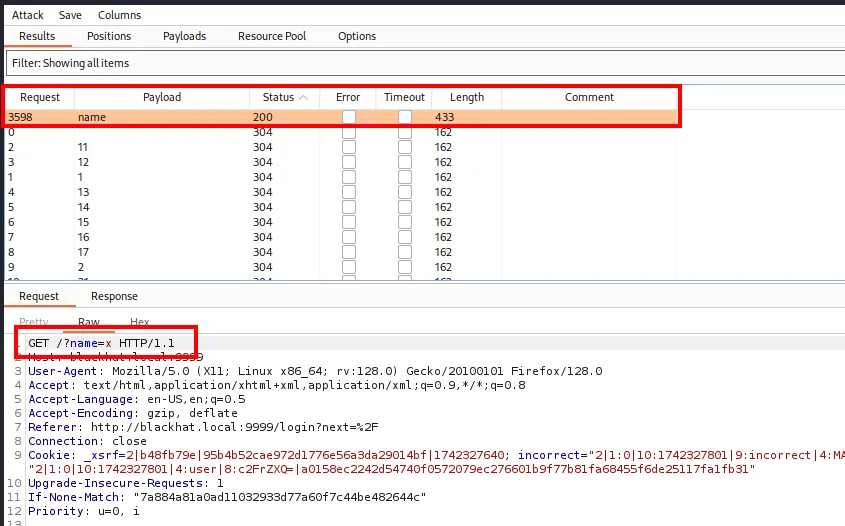The image size is (845, 526).
Task: Sort by the Timeout column header
Action: [404, 98]
